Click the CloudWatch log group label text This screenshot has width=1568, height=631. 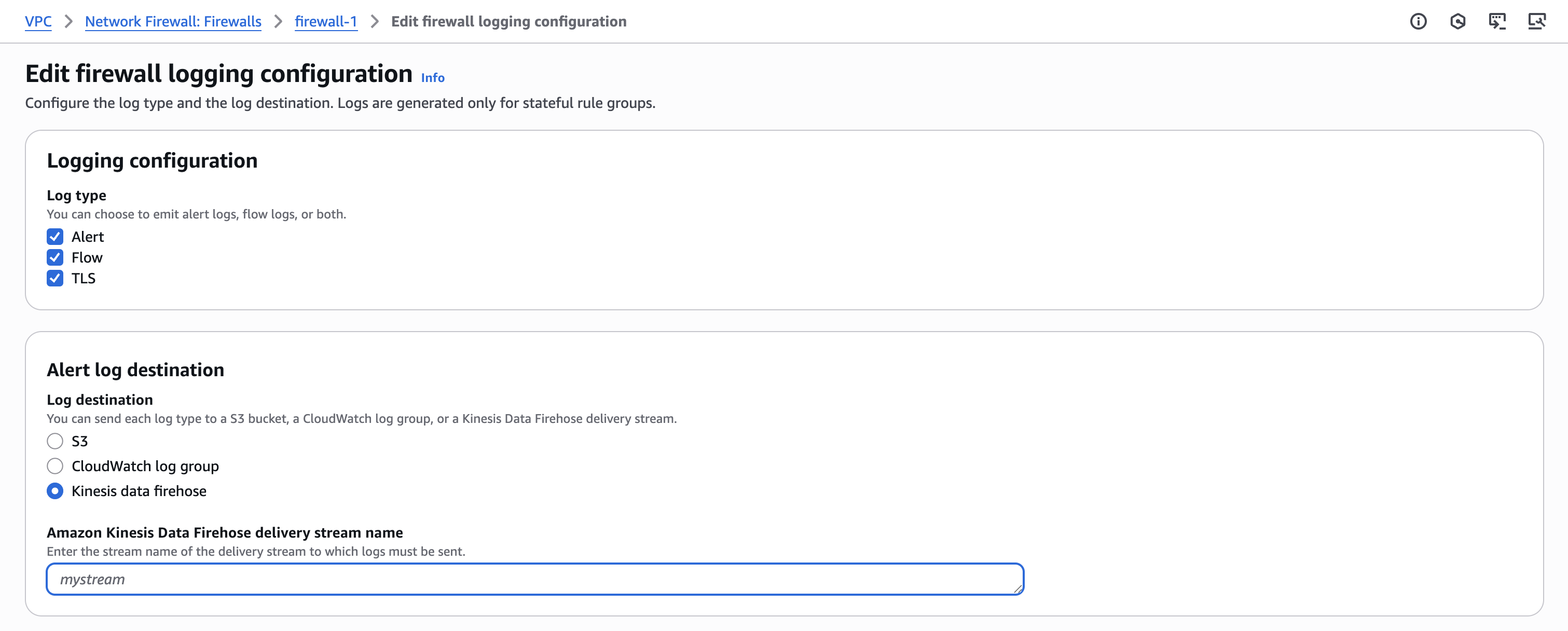(x=145, y=466)
